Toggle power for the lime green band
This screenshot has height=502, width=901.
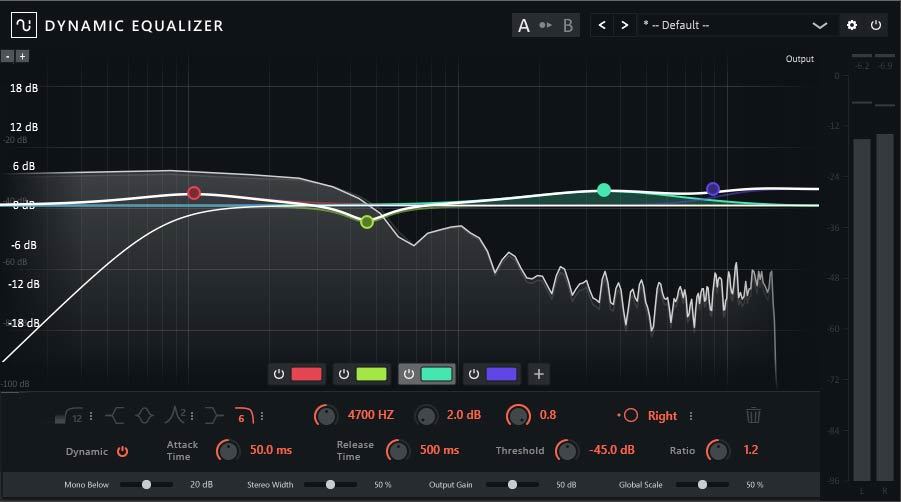pos(344,374)
